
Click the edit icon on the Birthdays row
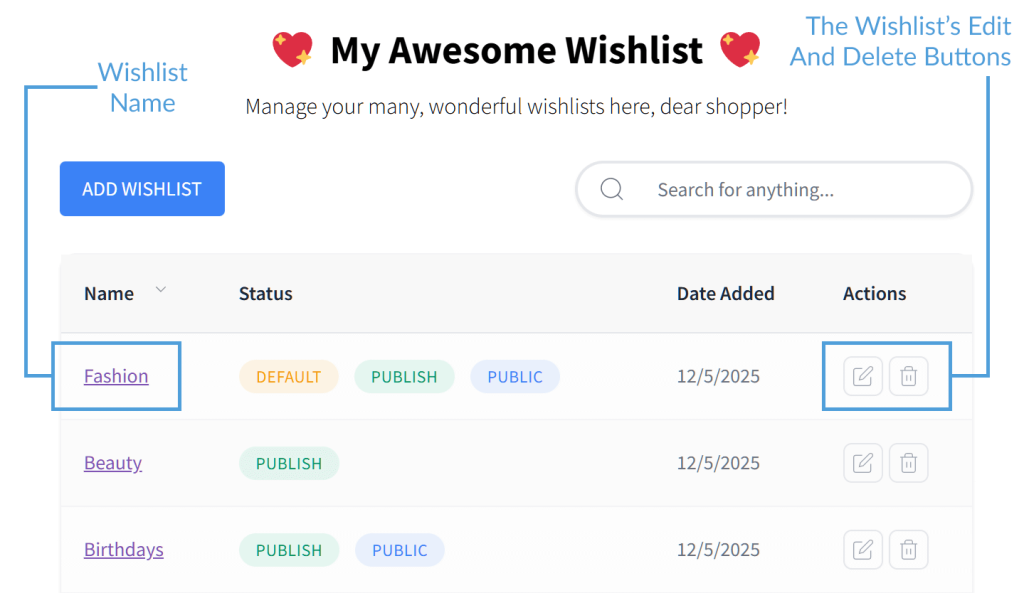[862, 549]
